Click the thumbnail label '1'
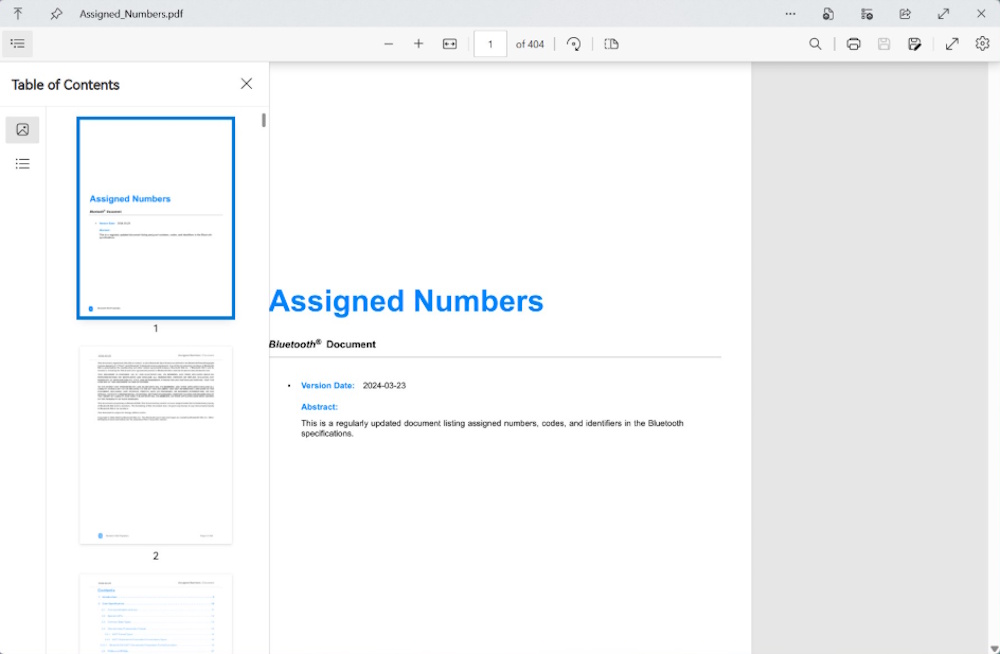The height and width of the screenshot is (654, 1000). click(x=156, y=328)
